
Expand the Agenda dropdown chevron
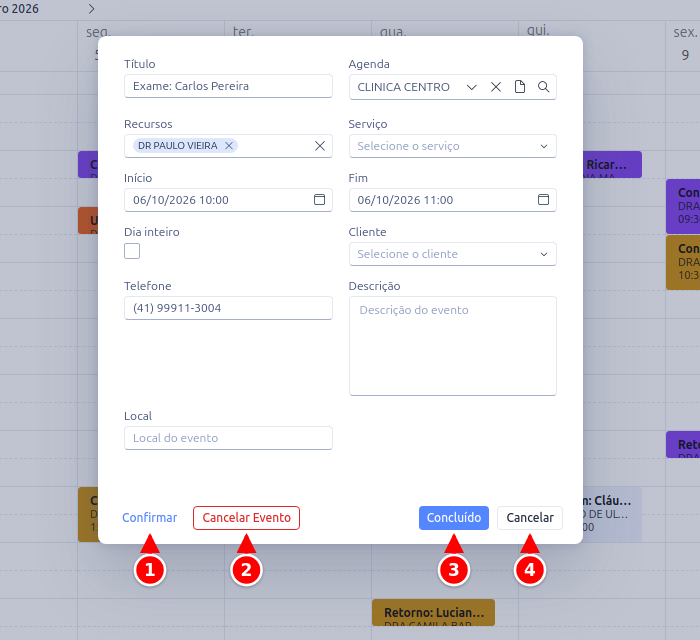pos(471,87)
